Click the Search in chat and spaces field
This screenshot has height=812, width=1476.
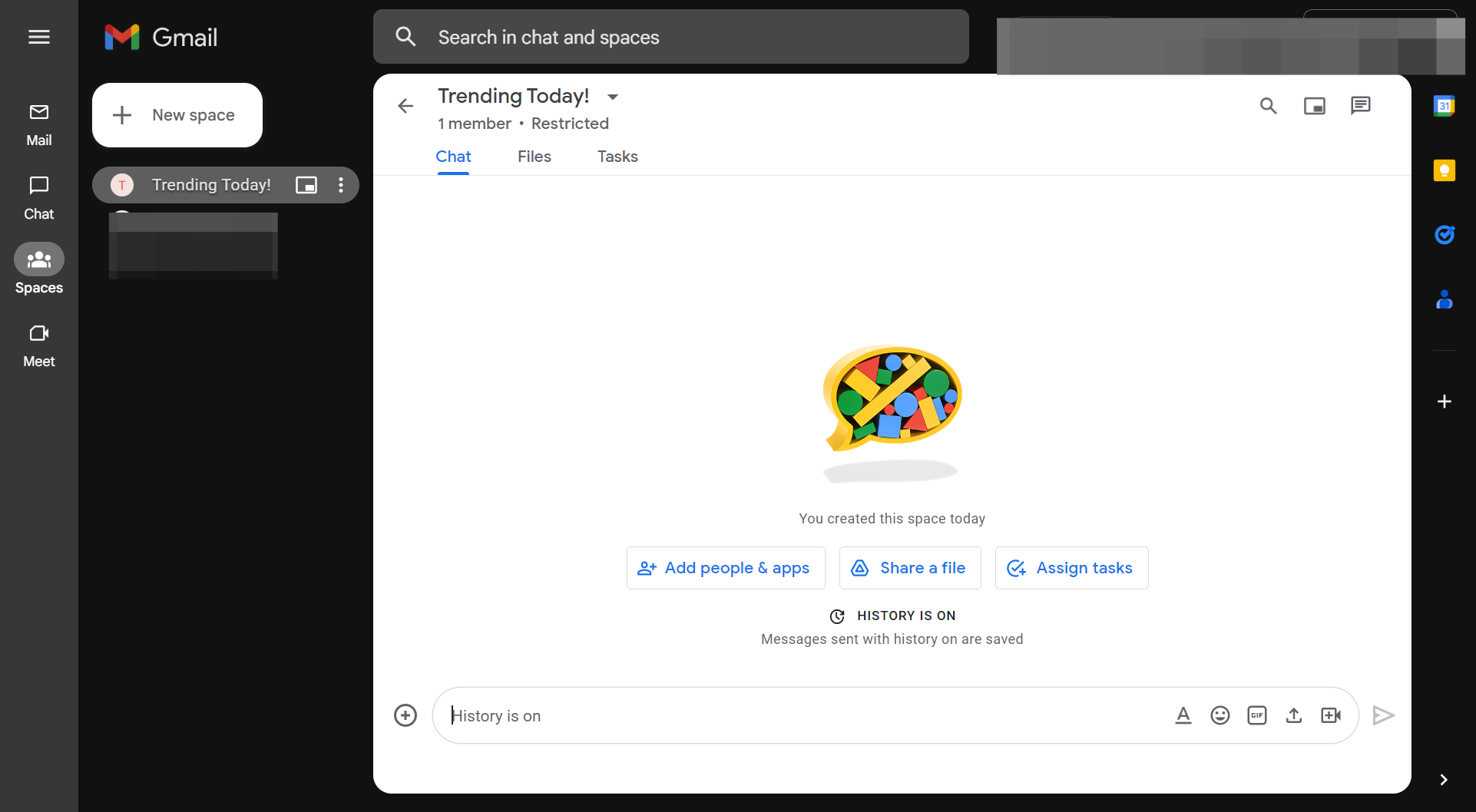coord(671,37)
